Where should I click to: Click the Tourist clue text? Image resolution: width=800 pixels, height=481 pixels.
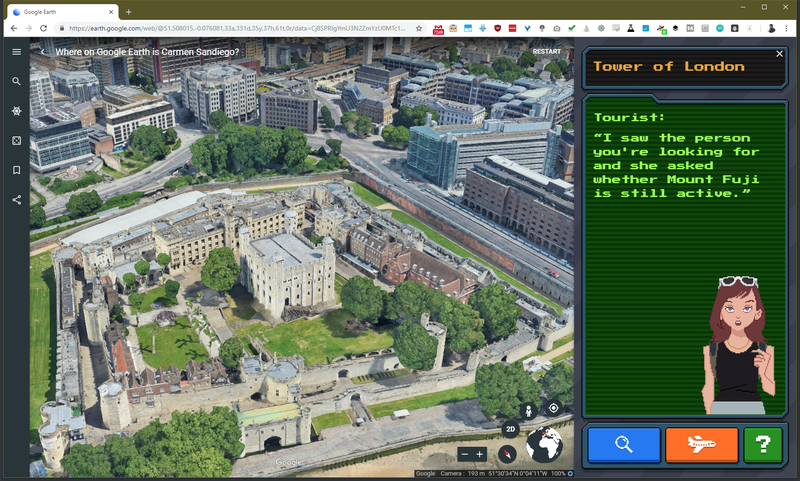pyautogui.click(x=676, y=165)
